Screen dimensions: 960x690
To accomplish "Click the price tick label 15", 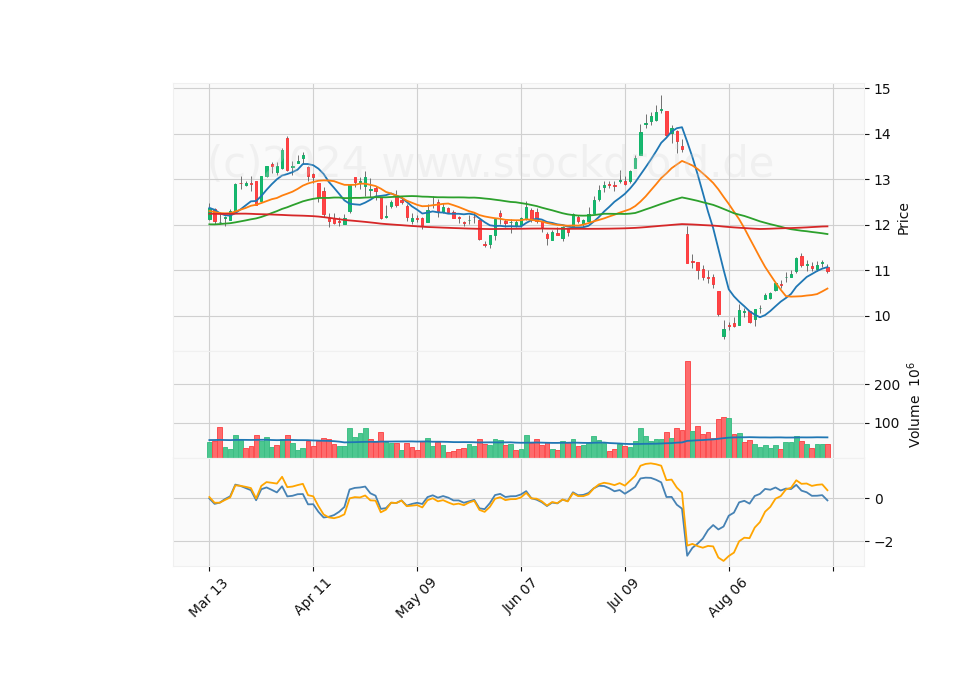I will click(x=882, y=89).
